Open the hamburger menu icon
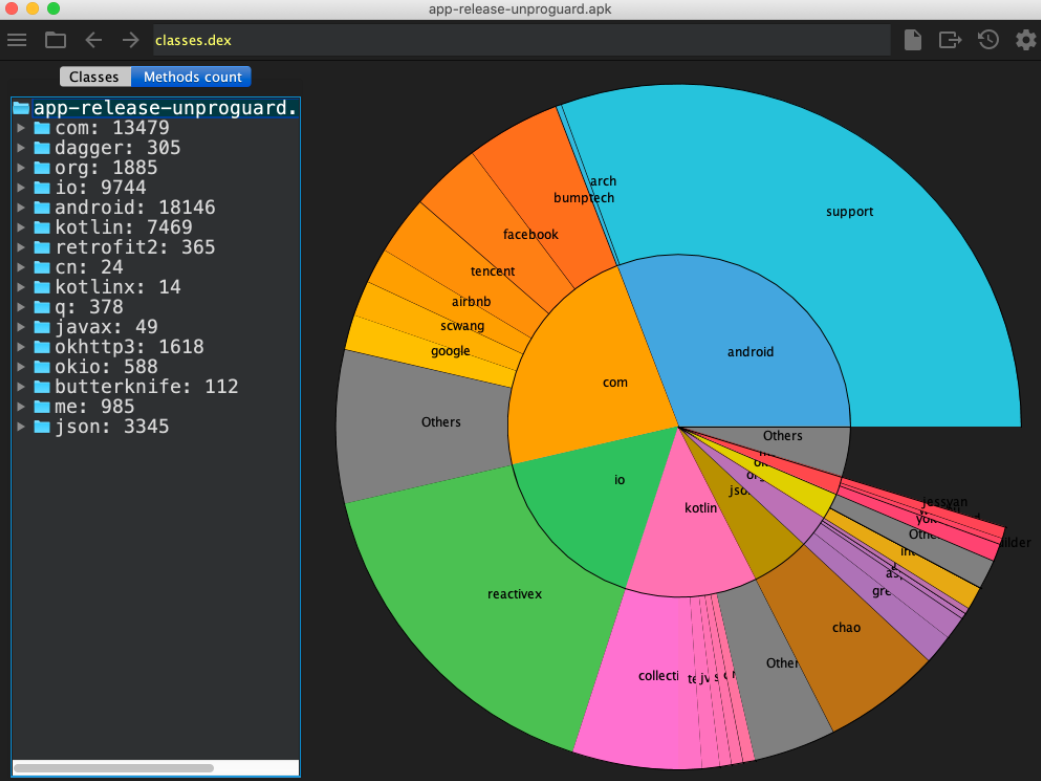Screen dimensions: 1041x781 pyautogui.click(x=17, y=41)
